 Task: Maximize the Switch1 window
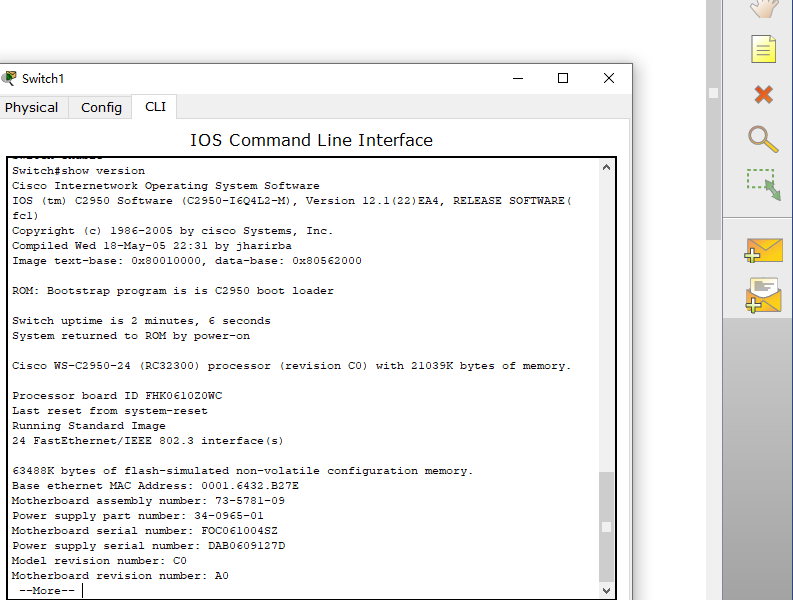coord(563,78)
